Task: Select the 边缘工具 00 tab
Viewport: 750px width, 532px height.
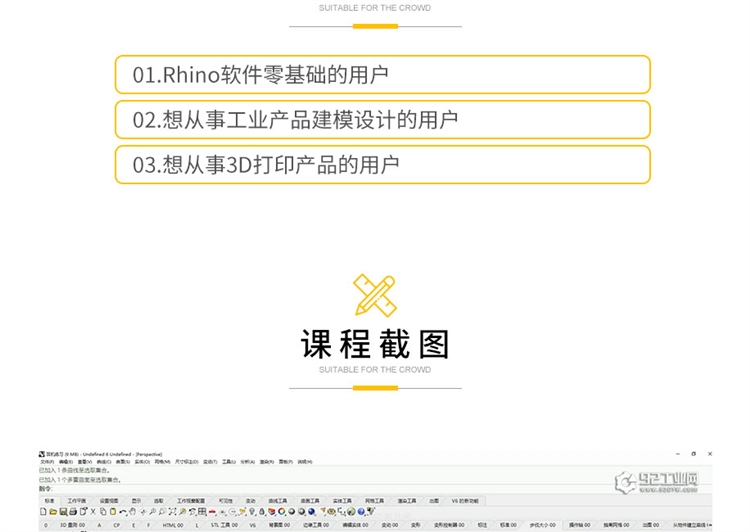Action: [316, 525]
